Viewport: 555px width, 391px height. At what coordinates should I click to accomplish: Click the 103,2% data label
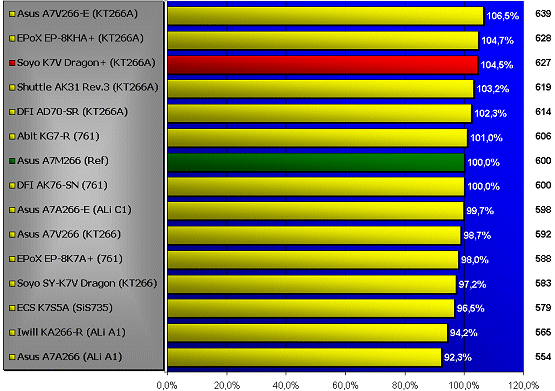[x=493, y=88]
